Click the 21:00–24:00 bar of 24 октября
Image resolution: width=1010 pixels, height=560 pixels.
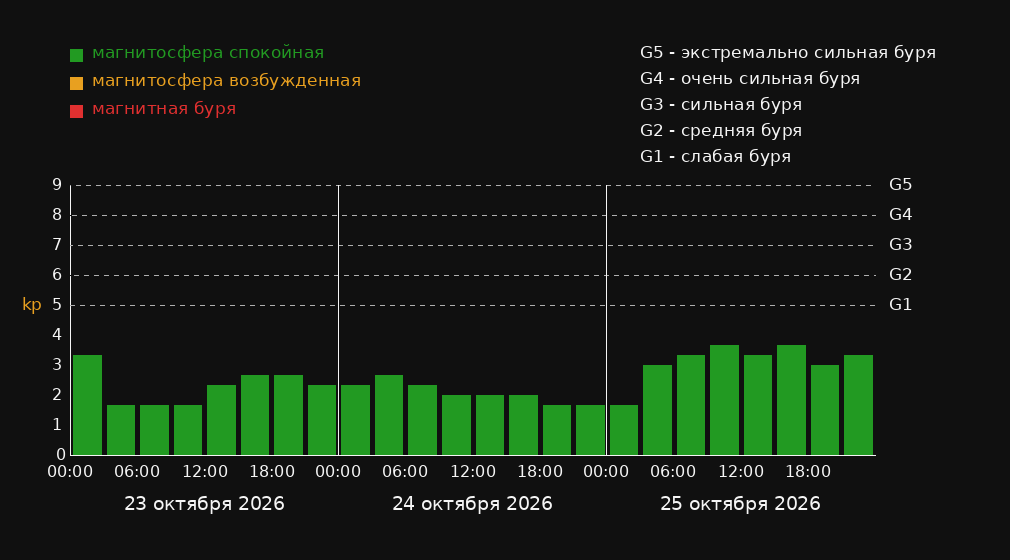(x=590, y=430)
